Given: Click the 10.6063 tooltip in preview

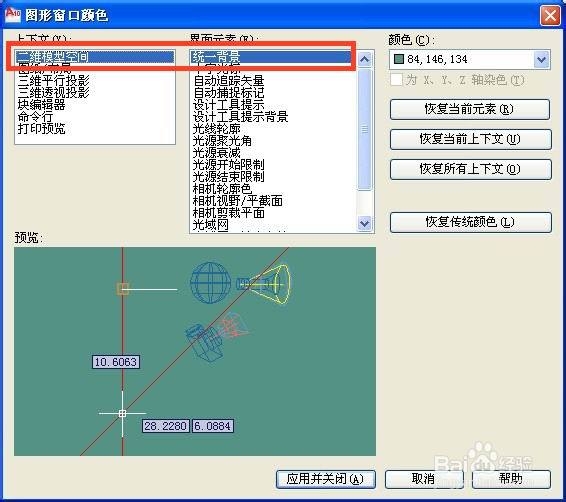Looking at the screenshot, I should click(x=116, y=362).
